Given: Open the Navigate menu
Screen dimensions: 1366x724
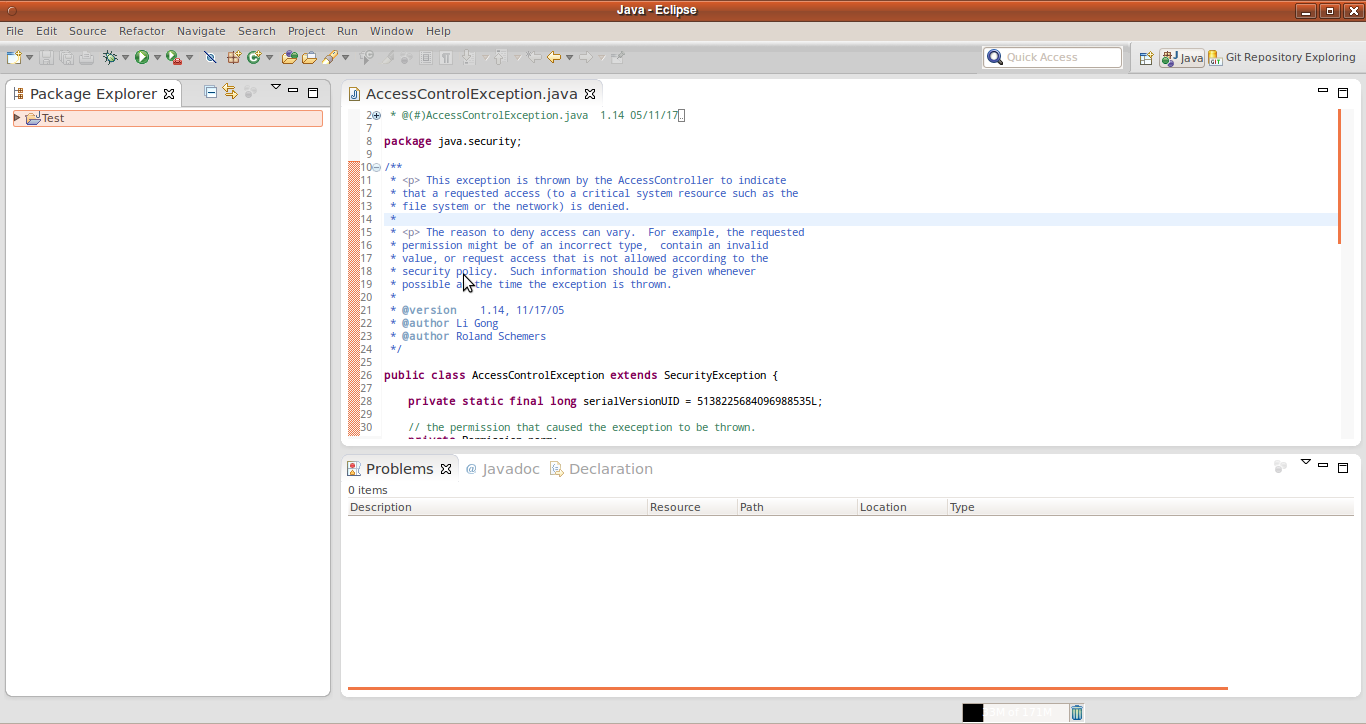Looking at the screenshot, I should click(201, 31).
